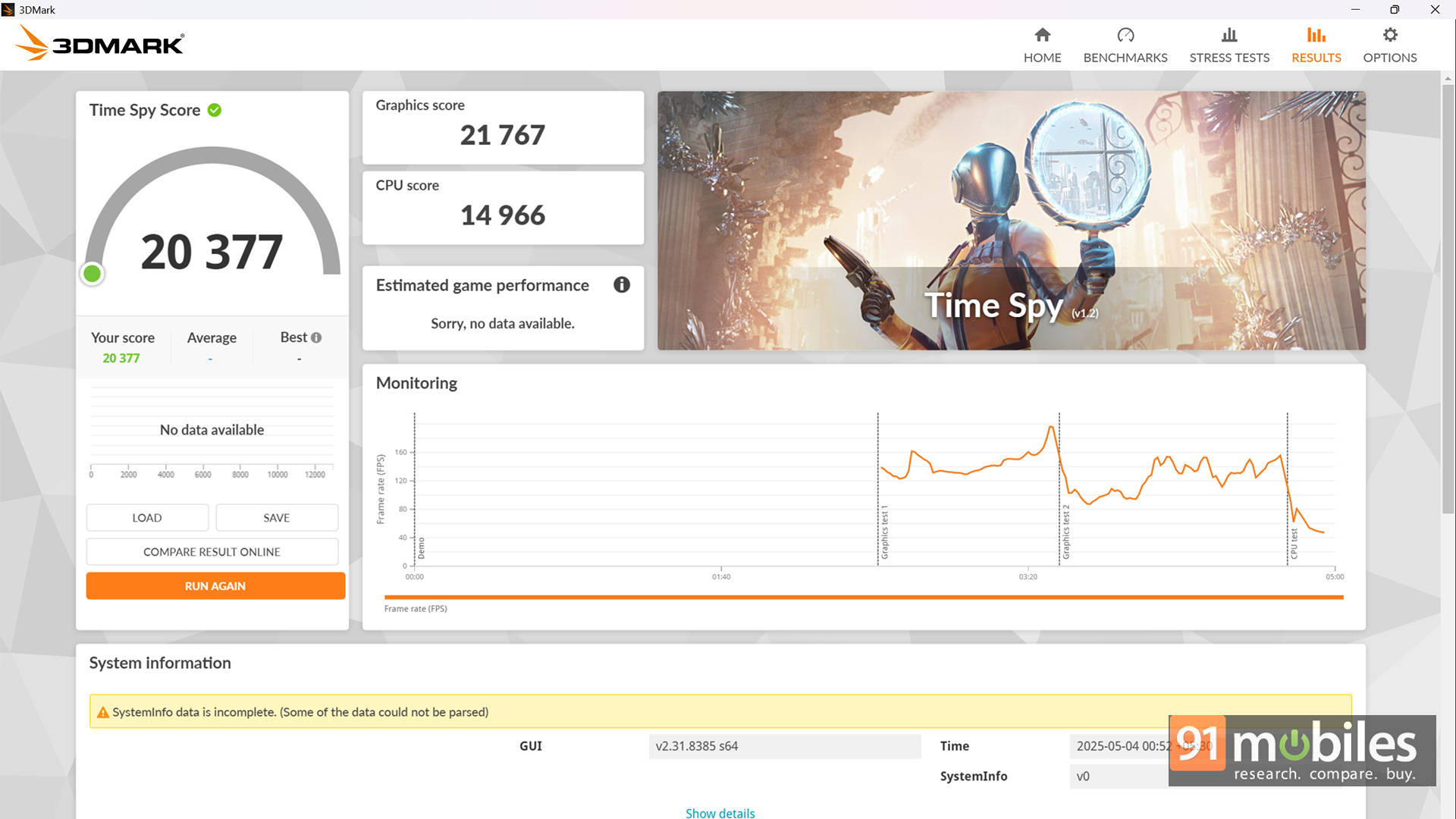Go to the STRESS TESTS tab
The width and height of the screenshot is (1456, 819).
tap(1229, 45)
